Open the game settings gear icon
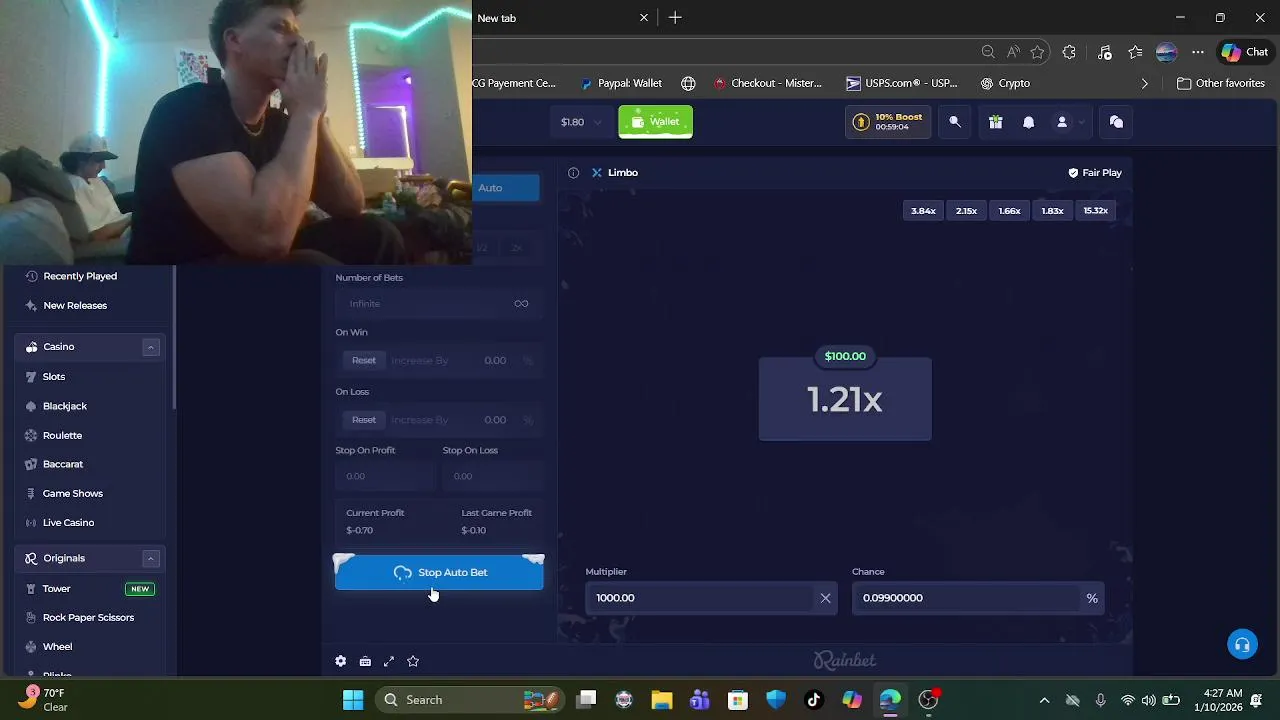The width and height of the screenshot is (1280, 720). 341,661
